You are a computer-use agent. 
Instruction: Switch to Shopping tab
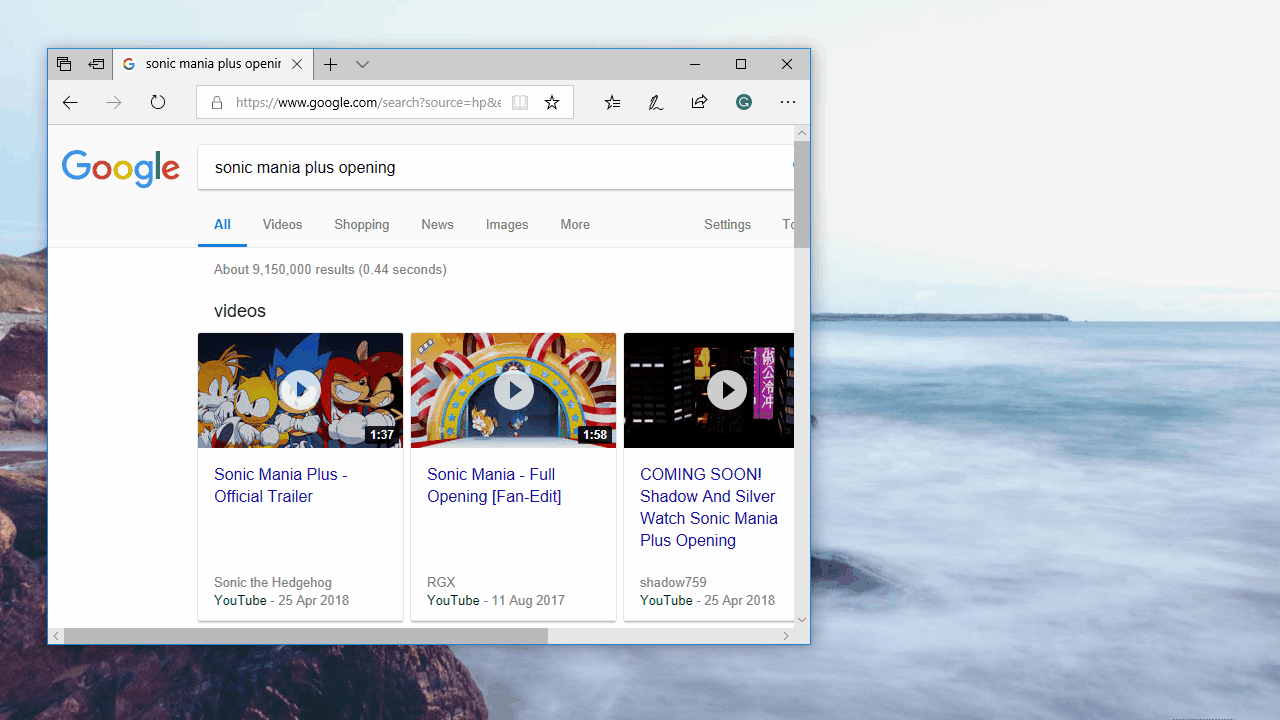[x=362, y=225]
